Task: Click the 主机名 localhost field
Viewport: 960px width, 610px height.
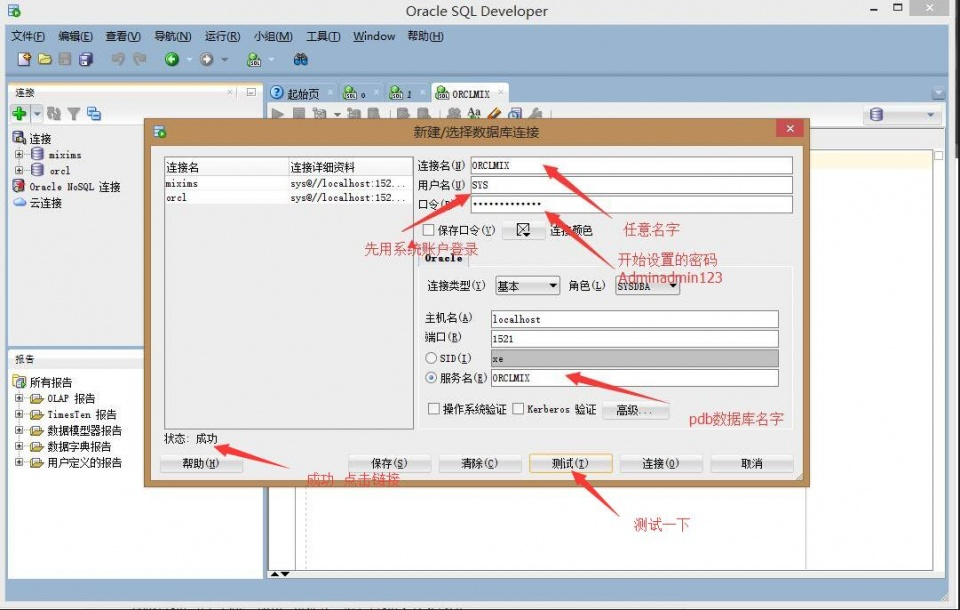Action: (634, 318)
